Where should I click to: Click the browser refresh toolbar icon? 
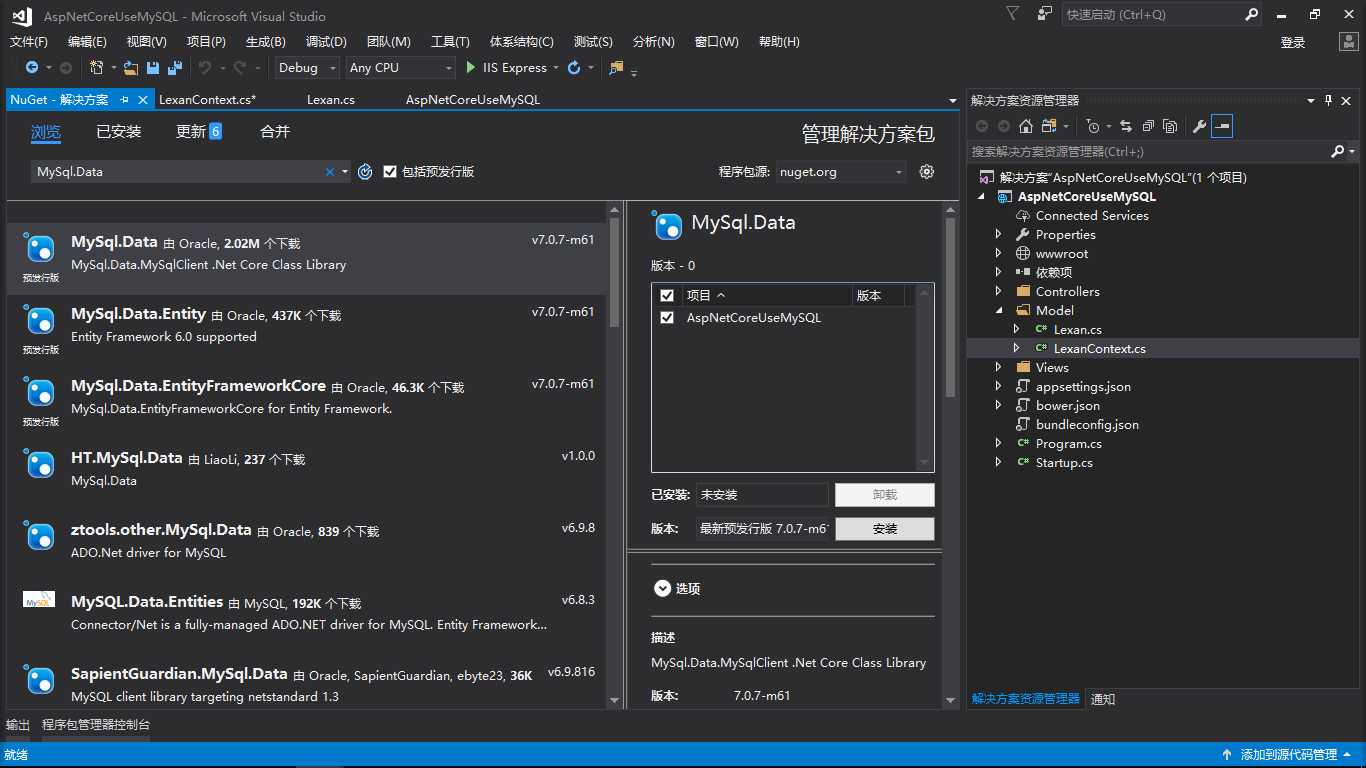574,68
